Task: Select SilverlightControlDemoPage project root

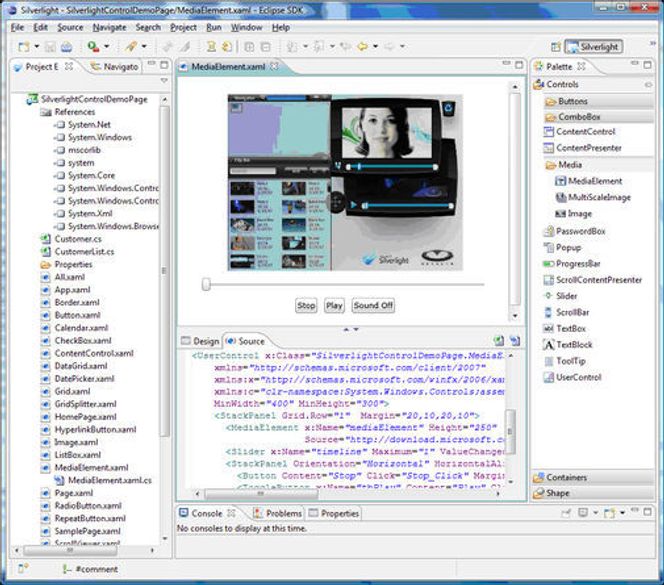Action: click(87, 99)
